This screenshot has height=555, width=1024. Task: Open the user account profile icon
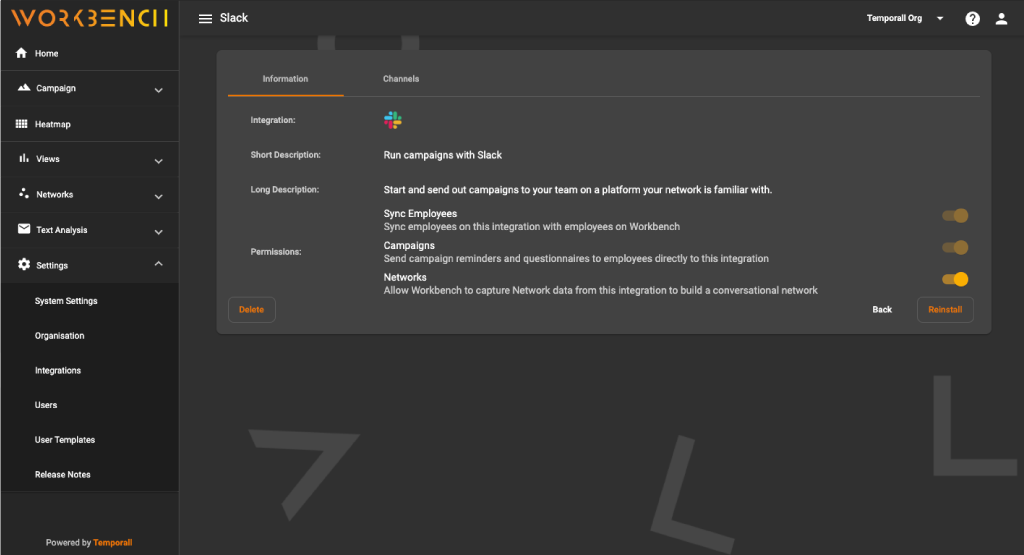click(1001, 18)
